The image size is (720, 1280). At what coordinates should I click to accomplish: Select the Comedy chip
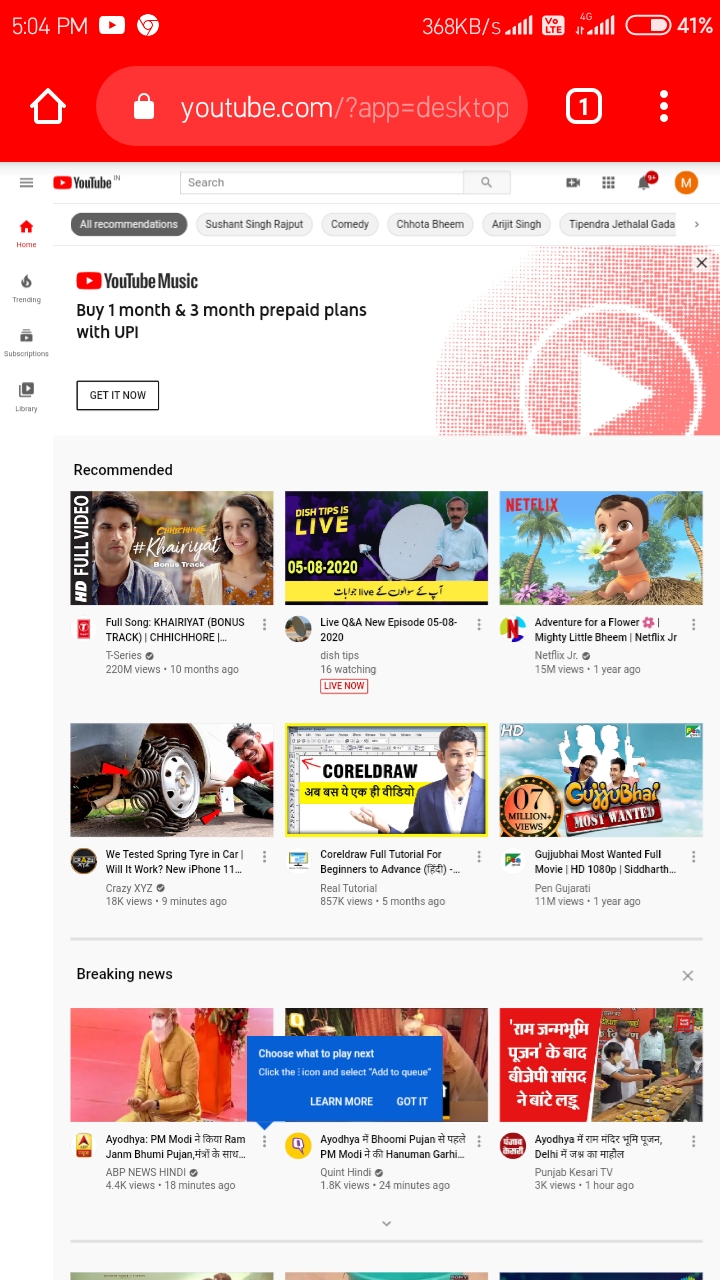point(350,224)
